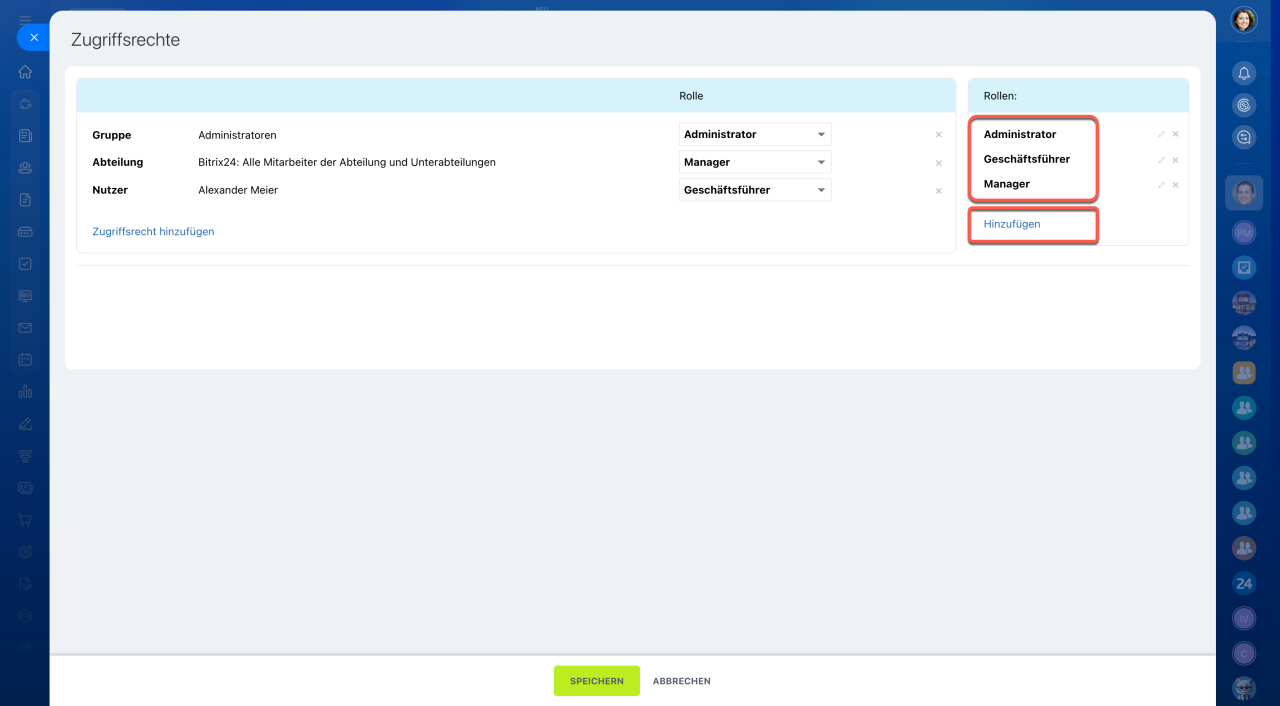The width and height of the screenshot is (1280, 706).
Task: Open the printer-like icon in left sidebar
Action: 25,232
